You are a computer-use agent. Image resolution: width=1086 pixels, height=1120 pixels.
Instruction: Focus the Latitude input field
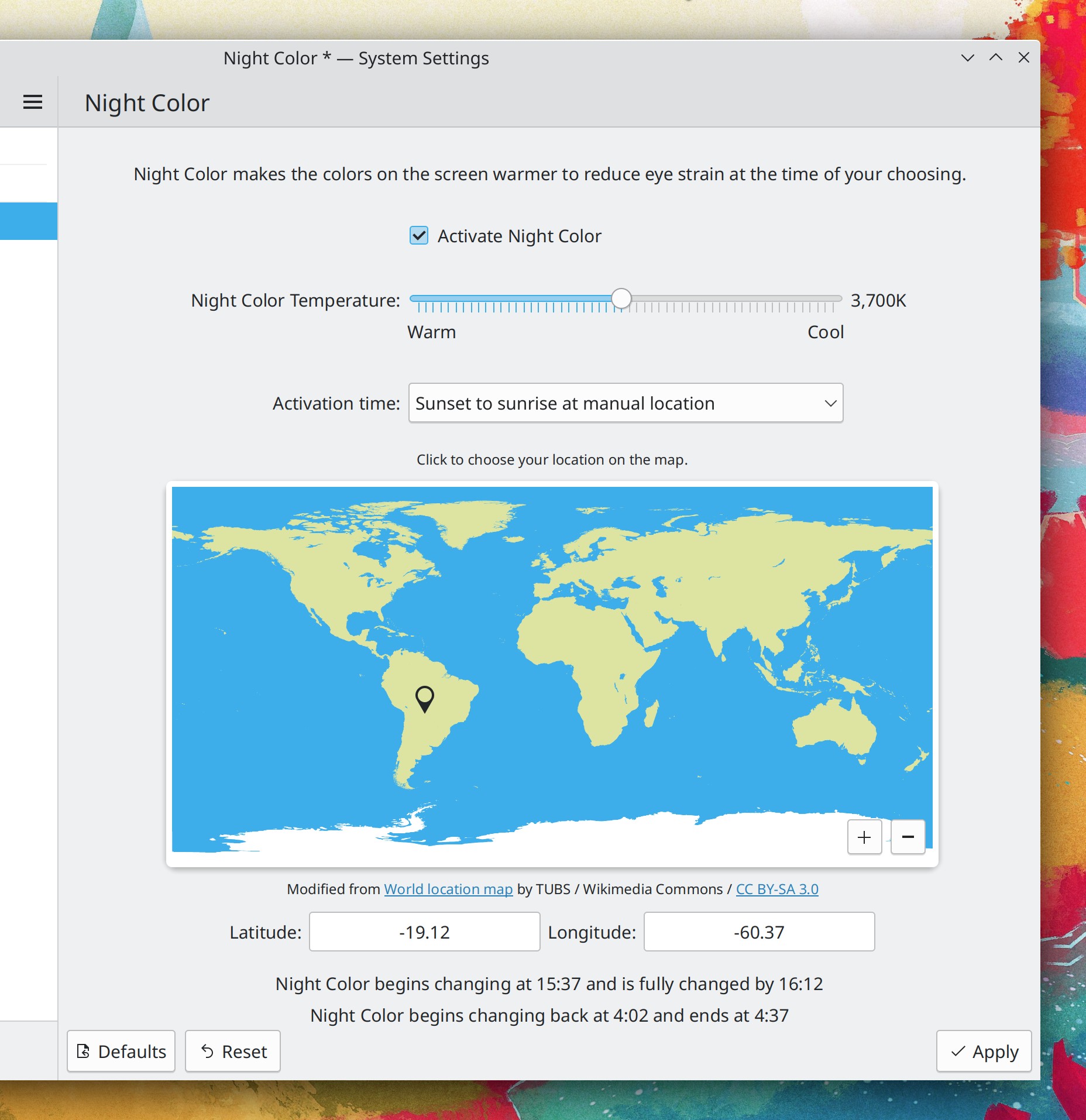(x=424, y=932)
